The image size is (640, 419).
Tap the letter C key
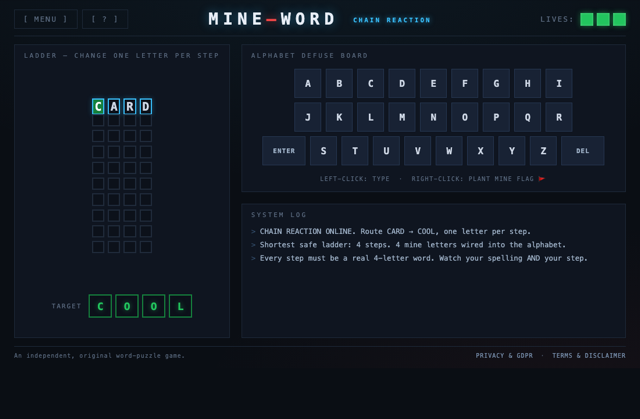pos(371,84)
